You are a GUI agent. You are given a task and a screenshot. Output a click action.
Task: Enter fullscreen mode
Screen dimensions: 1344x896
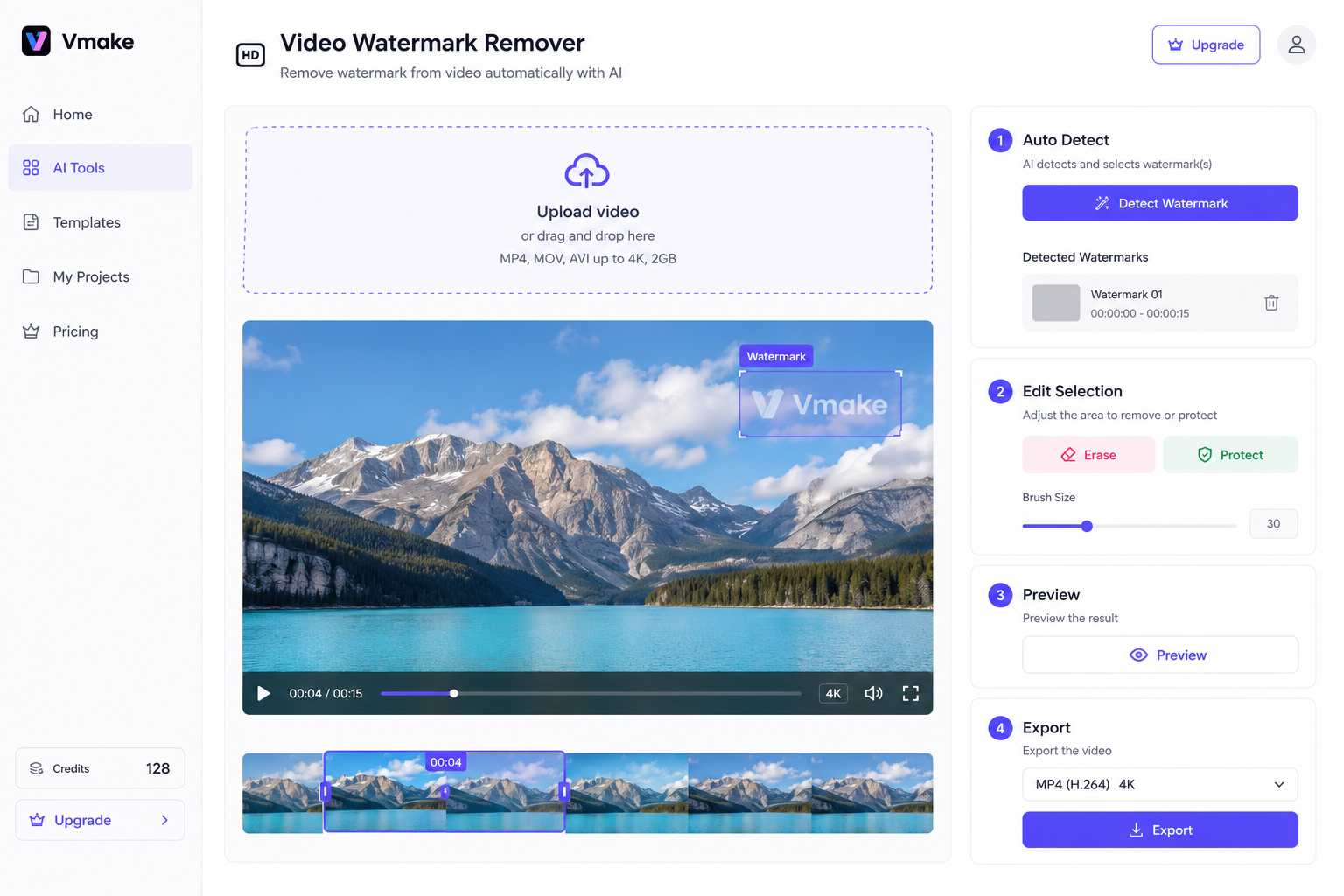[x=911, y=694]
